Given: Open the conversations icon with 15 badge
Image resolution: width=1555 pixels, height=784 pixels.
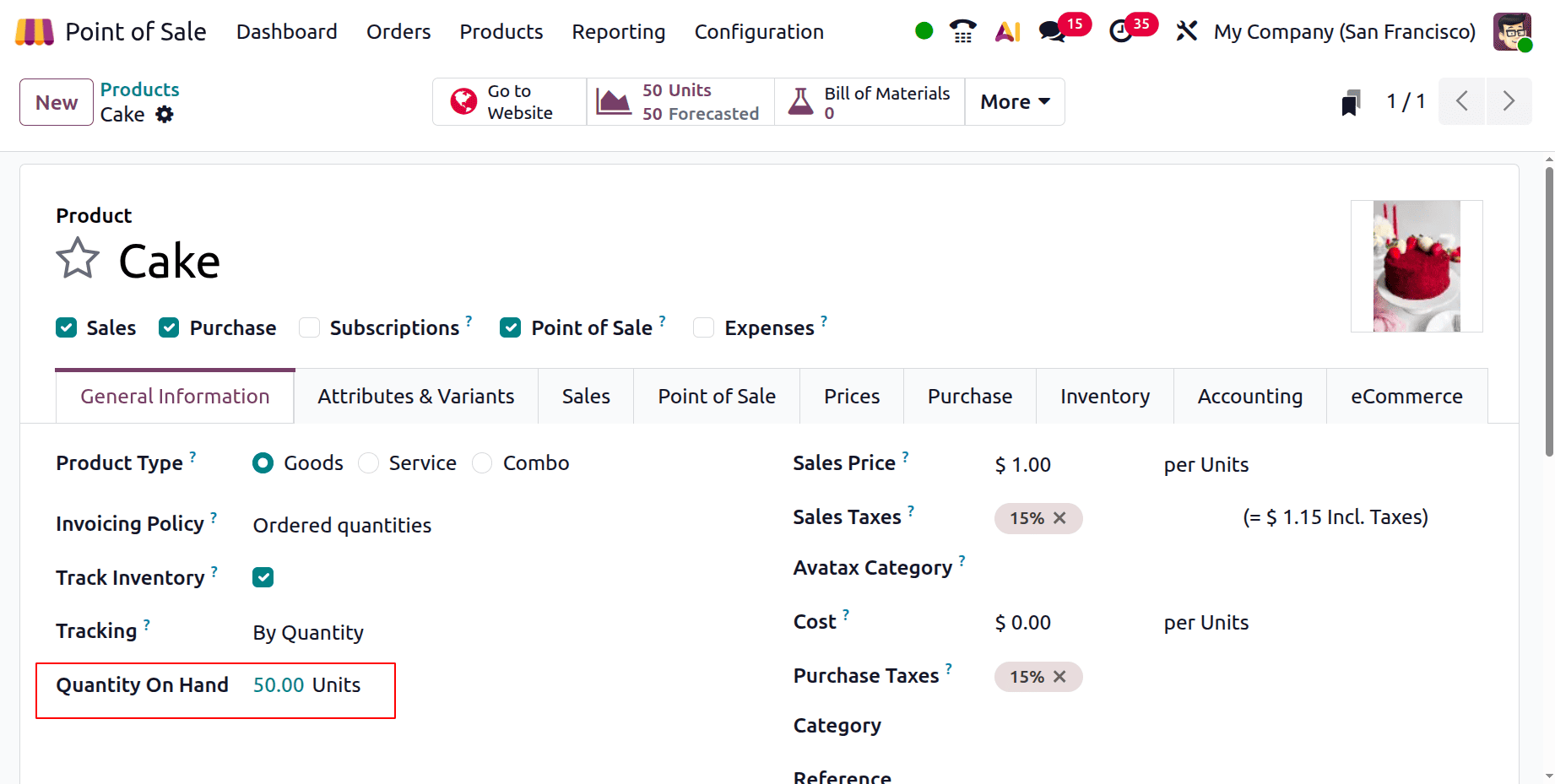Looking at the screenshot, I should [1052, 31].
